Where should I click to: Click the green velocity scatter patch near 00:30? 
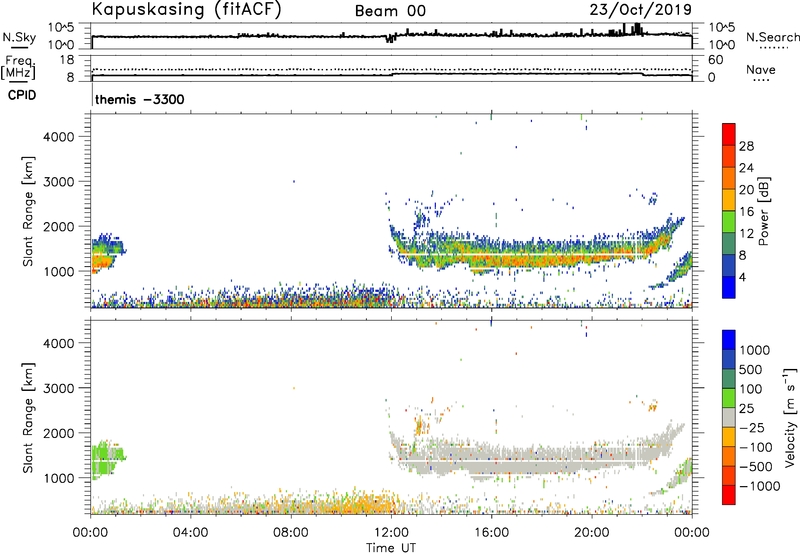(x=105, y=459)
